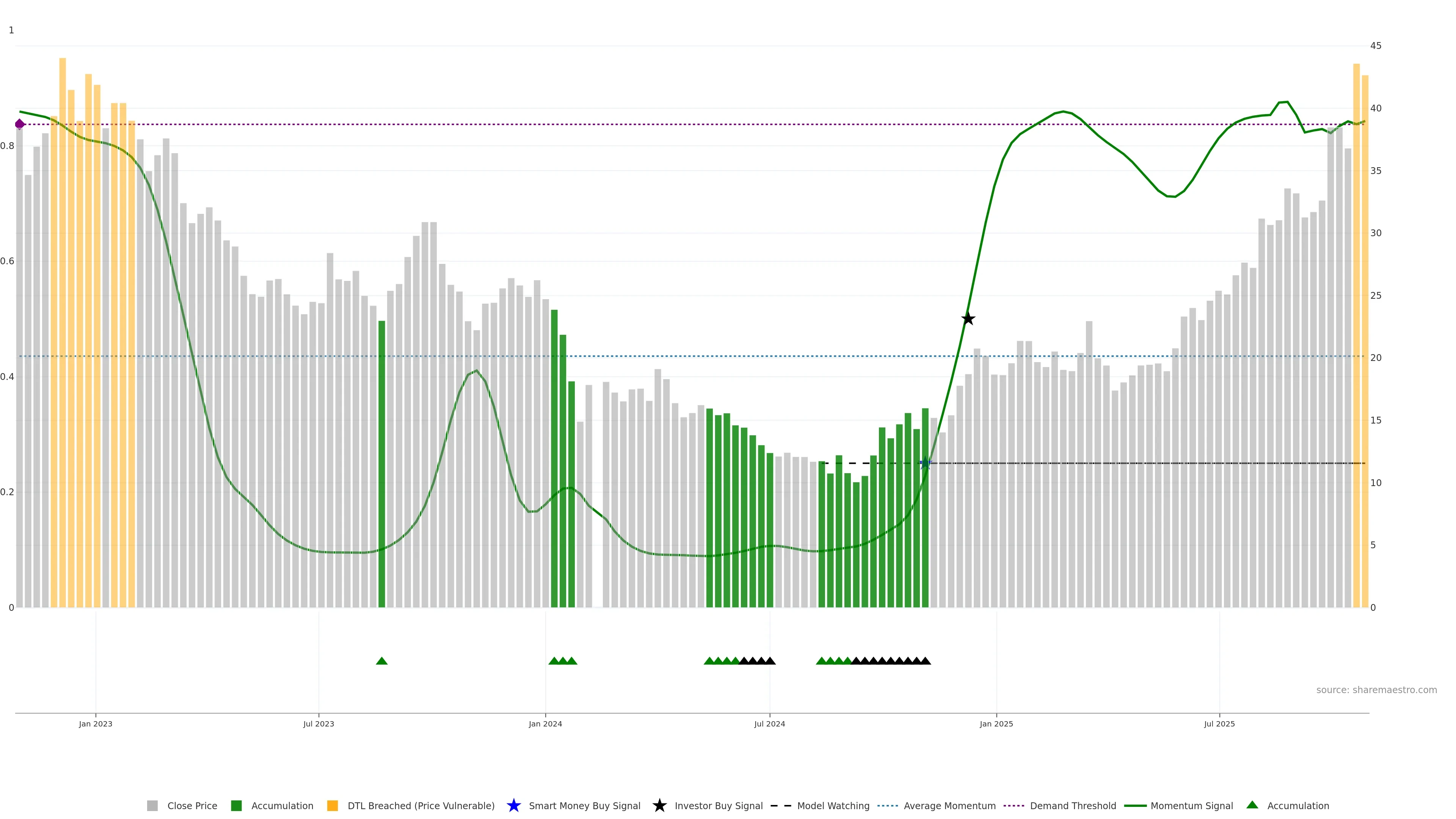The image size is (1456, 819).
Task: Click the blue Smart Money star marker on chart
Action: click(925, 463)
